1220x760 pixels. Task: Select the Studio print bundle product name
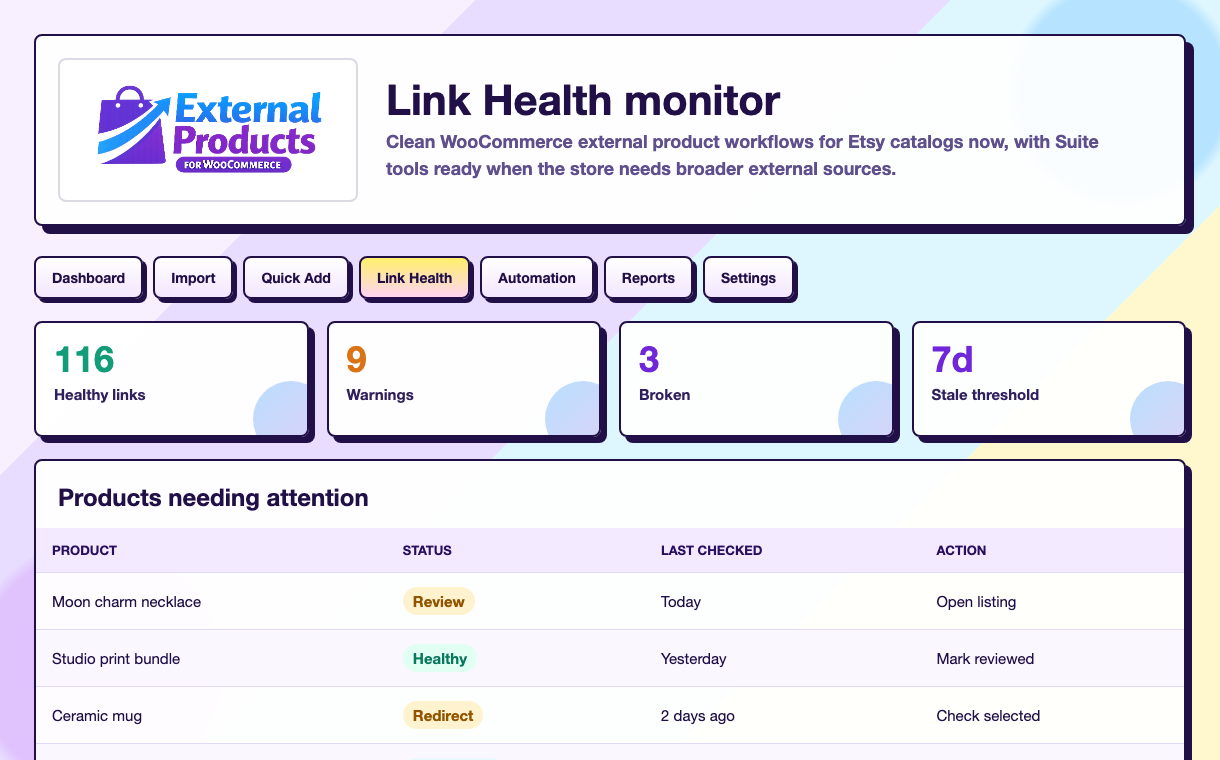point(116,659)
